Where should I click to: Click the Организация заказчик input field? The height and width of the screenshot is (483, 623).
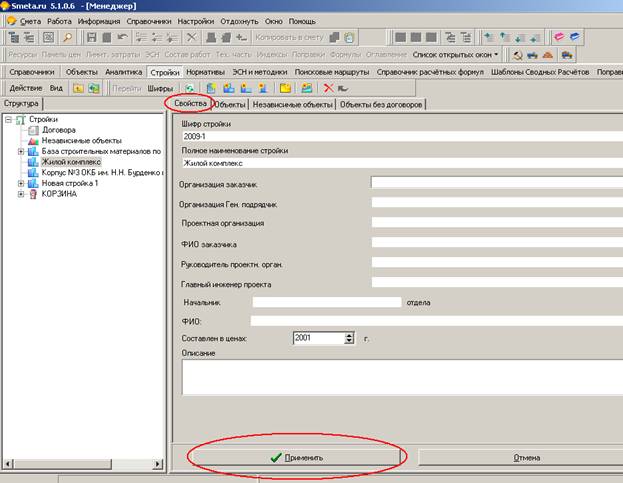pos(497,183)
